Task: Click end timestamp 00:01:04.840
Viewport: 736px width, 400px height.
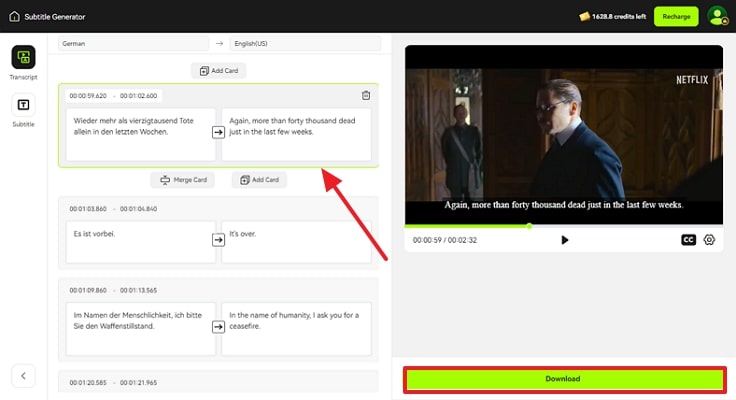Action: tap(138, 209)
